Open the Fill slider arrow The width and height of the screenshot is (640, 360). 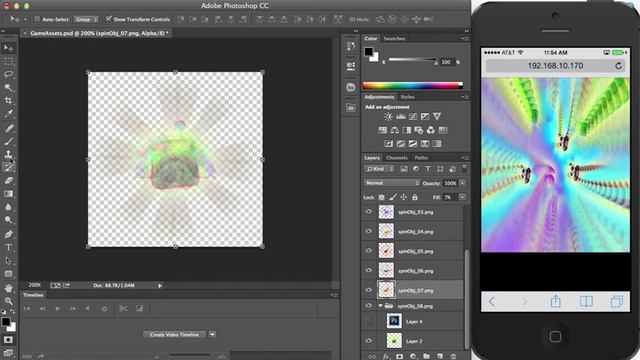coord(462,197)
